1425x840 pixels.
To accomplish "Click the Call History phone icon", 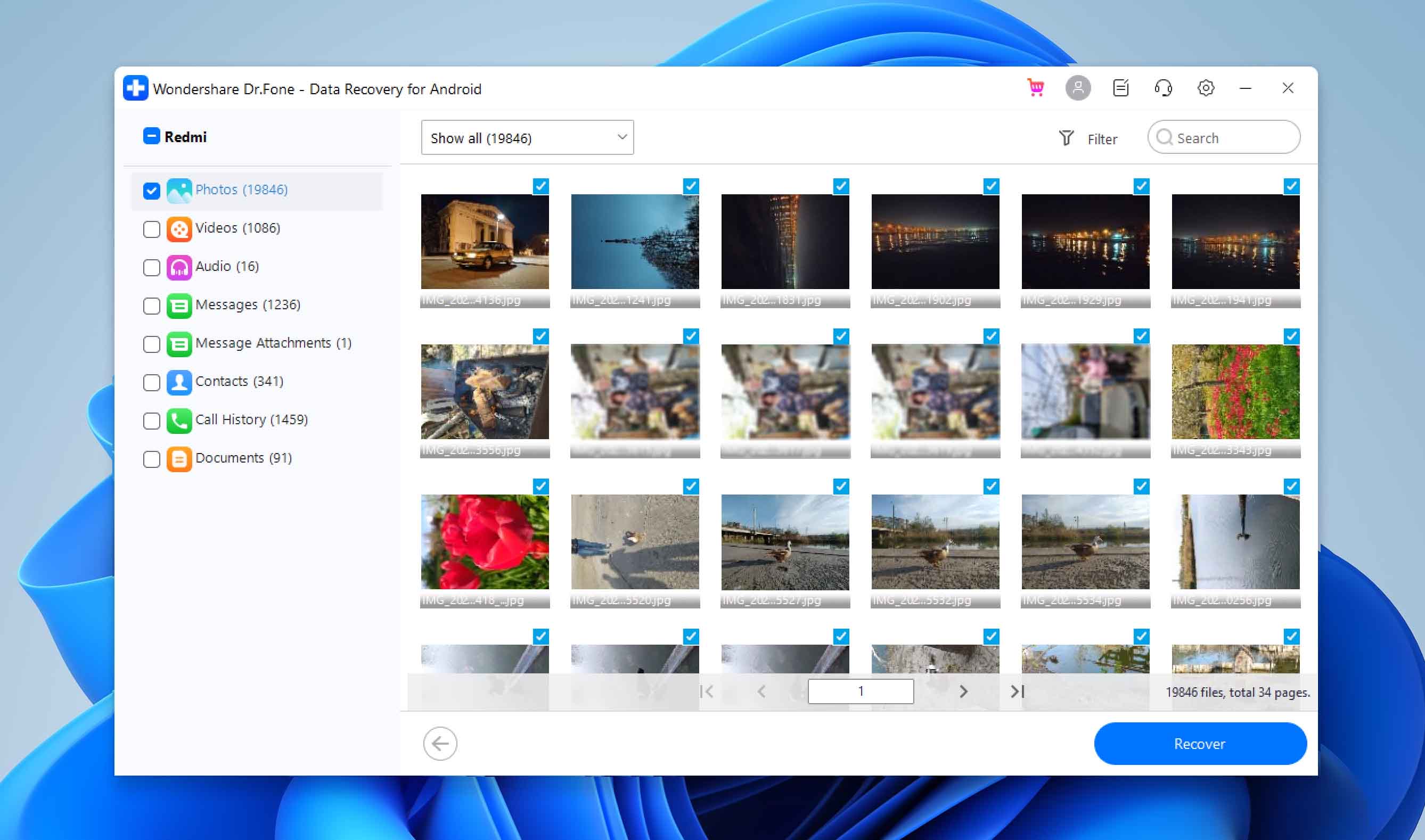I will pos(179,421).
